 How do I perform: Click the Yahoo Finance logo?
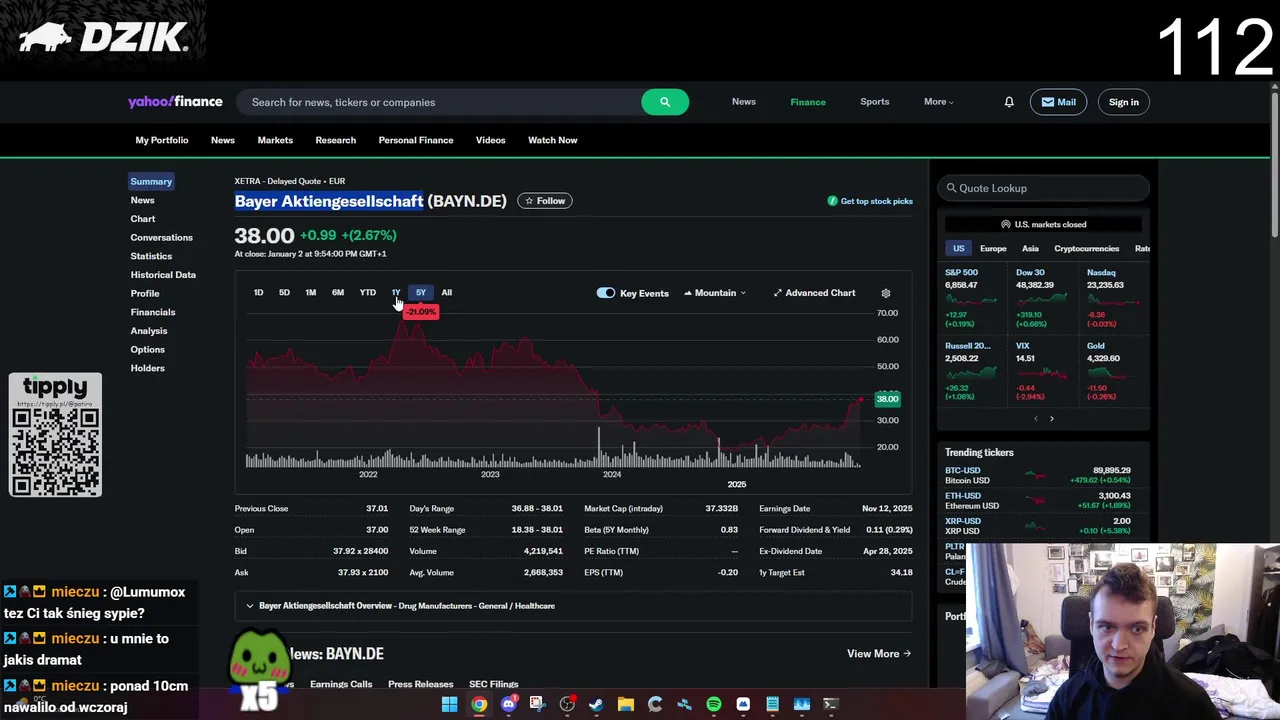coord(175,102)
